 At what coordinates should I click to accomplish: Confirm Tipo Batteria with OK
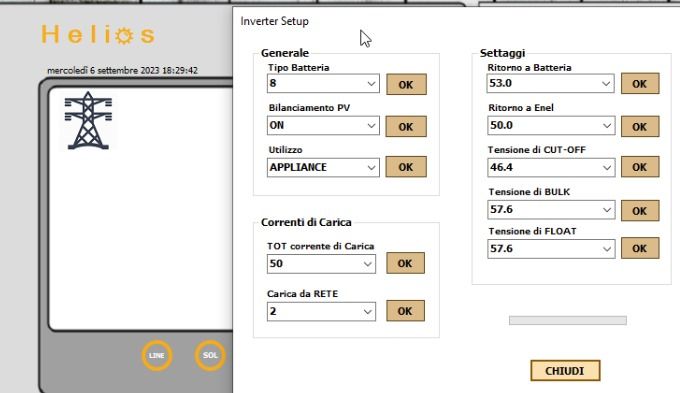point(406,84)
